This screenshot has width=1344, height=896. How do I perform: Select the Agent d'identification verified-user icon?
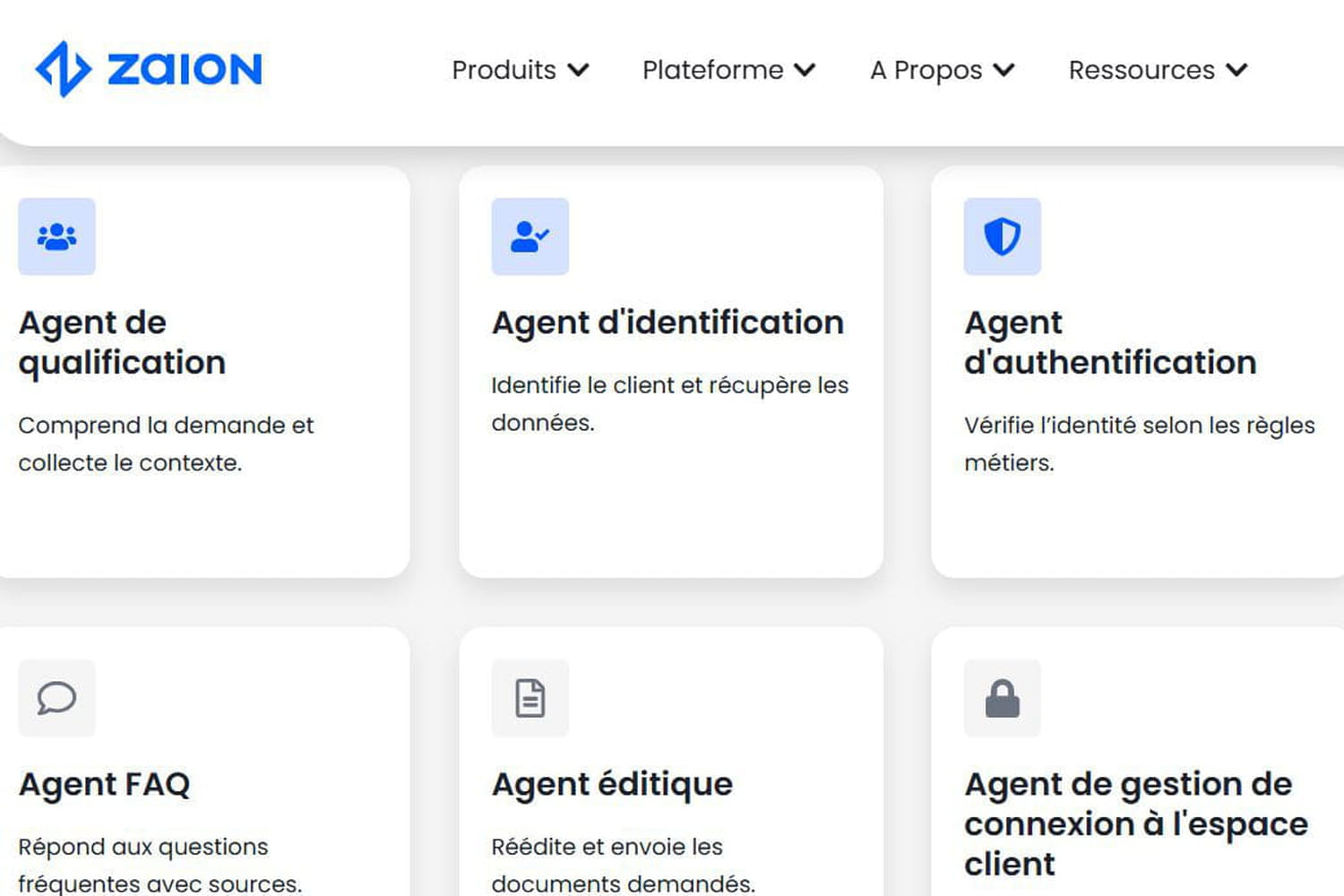530,237
